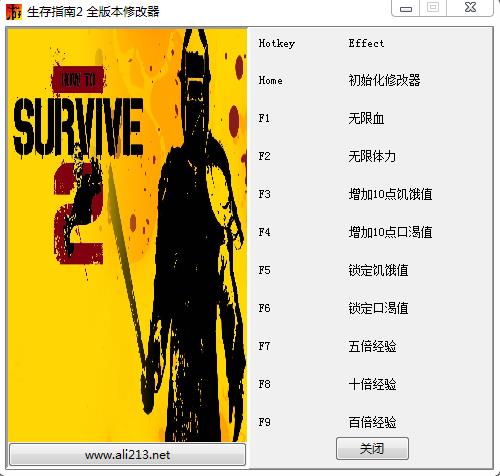The height and width of the screenshot is (476, 500).
Task: Minimize the trainer window
Action: (406, 8)
